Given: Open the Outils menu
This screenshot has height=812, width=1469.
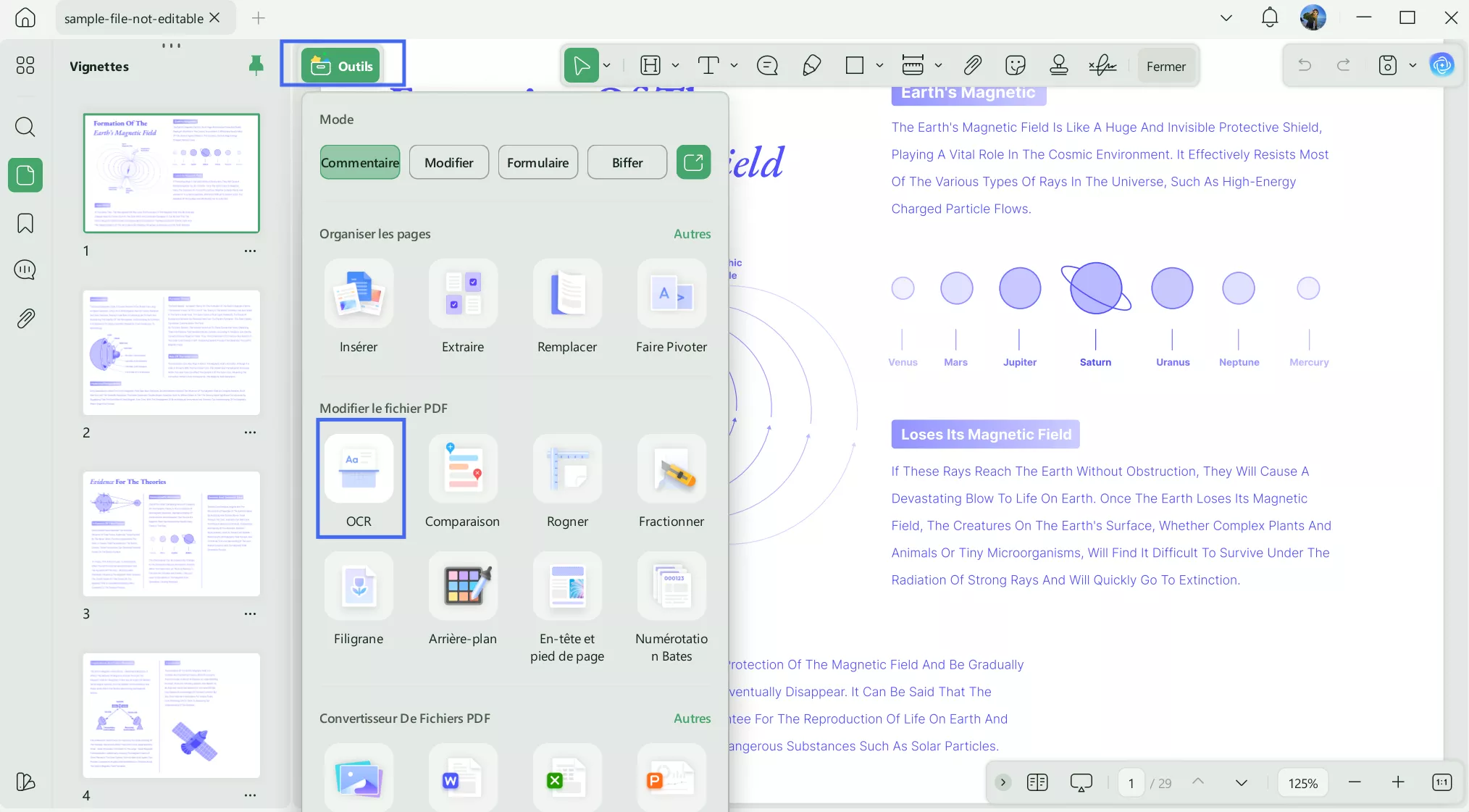Looking at the screenshot, I should (x=342, y=66).
